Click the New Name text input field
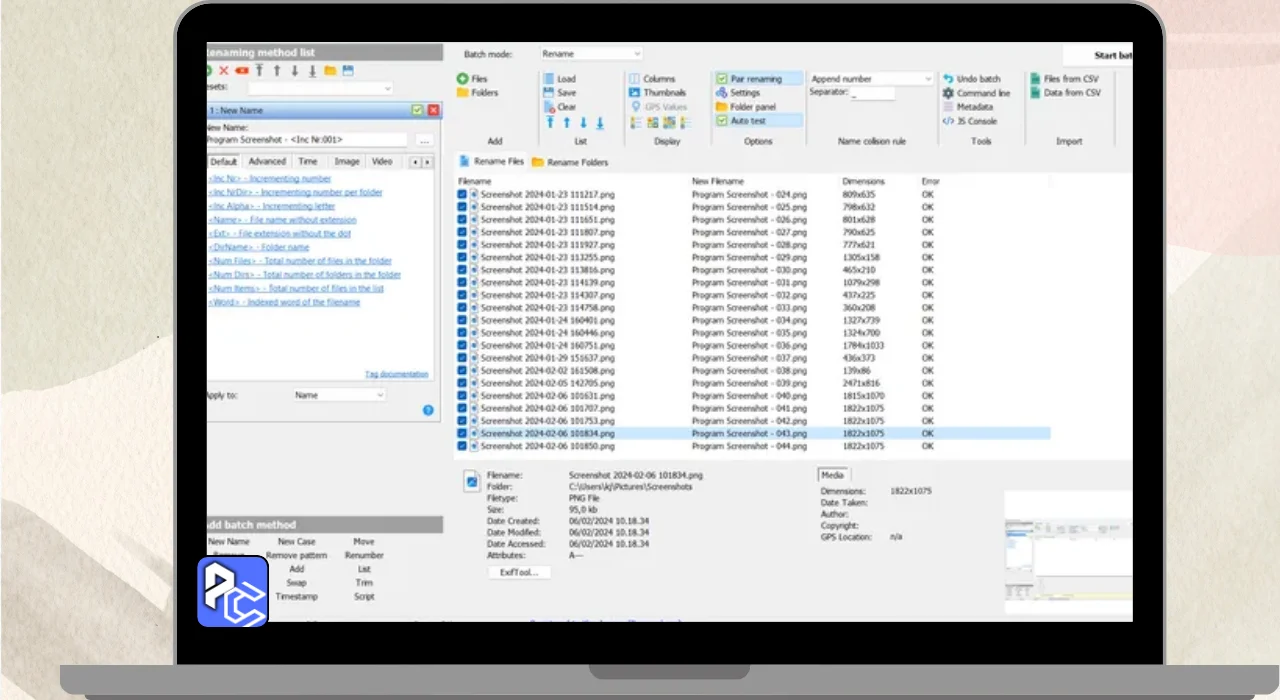The height and width of the screenshot is (700, 1280). (x=306, y=140)
